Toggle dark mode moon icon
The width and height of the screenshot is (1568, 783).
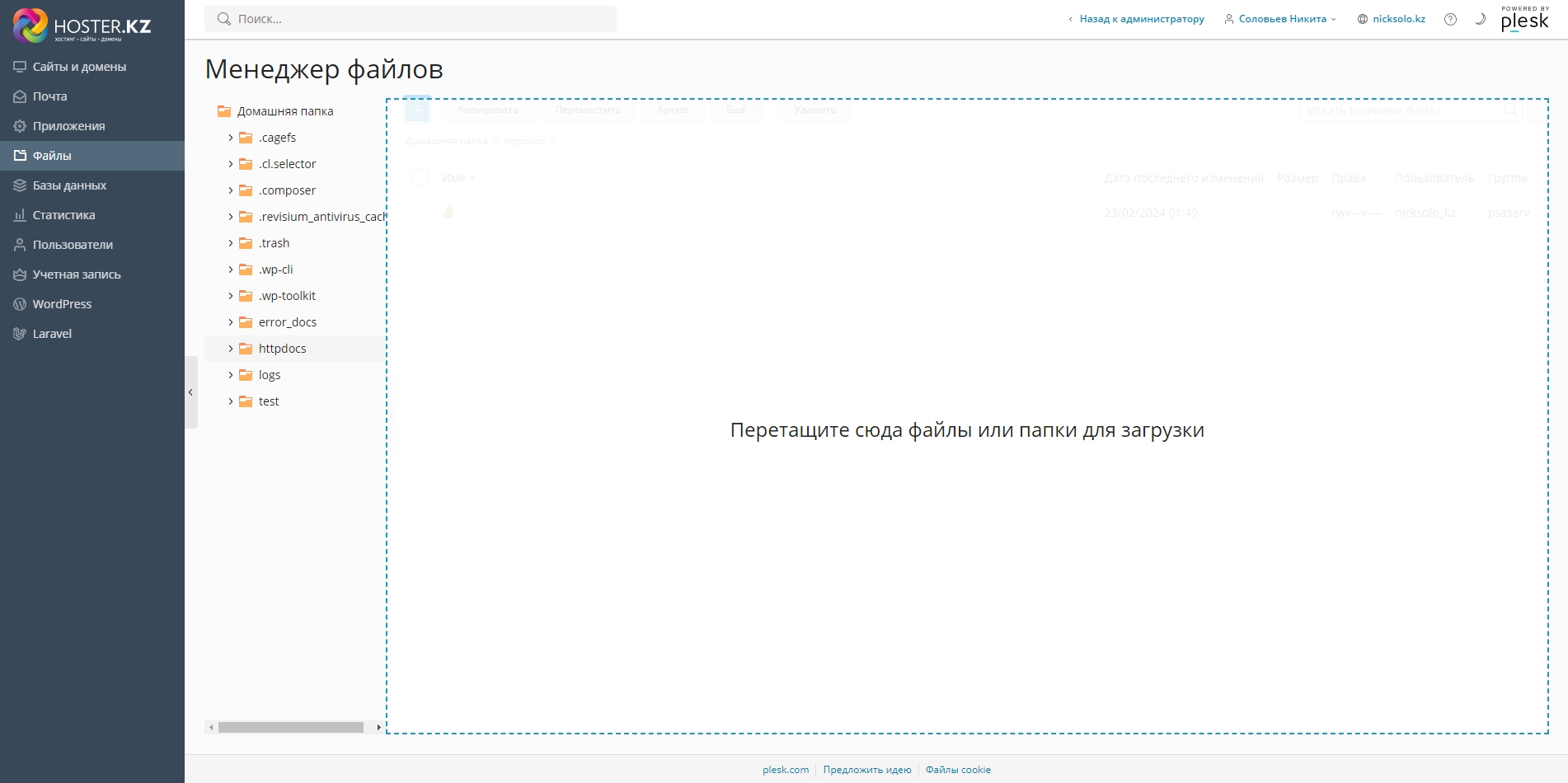click(x=1480, y=19)
